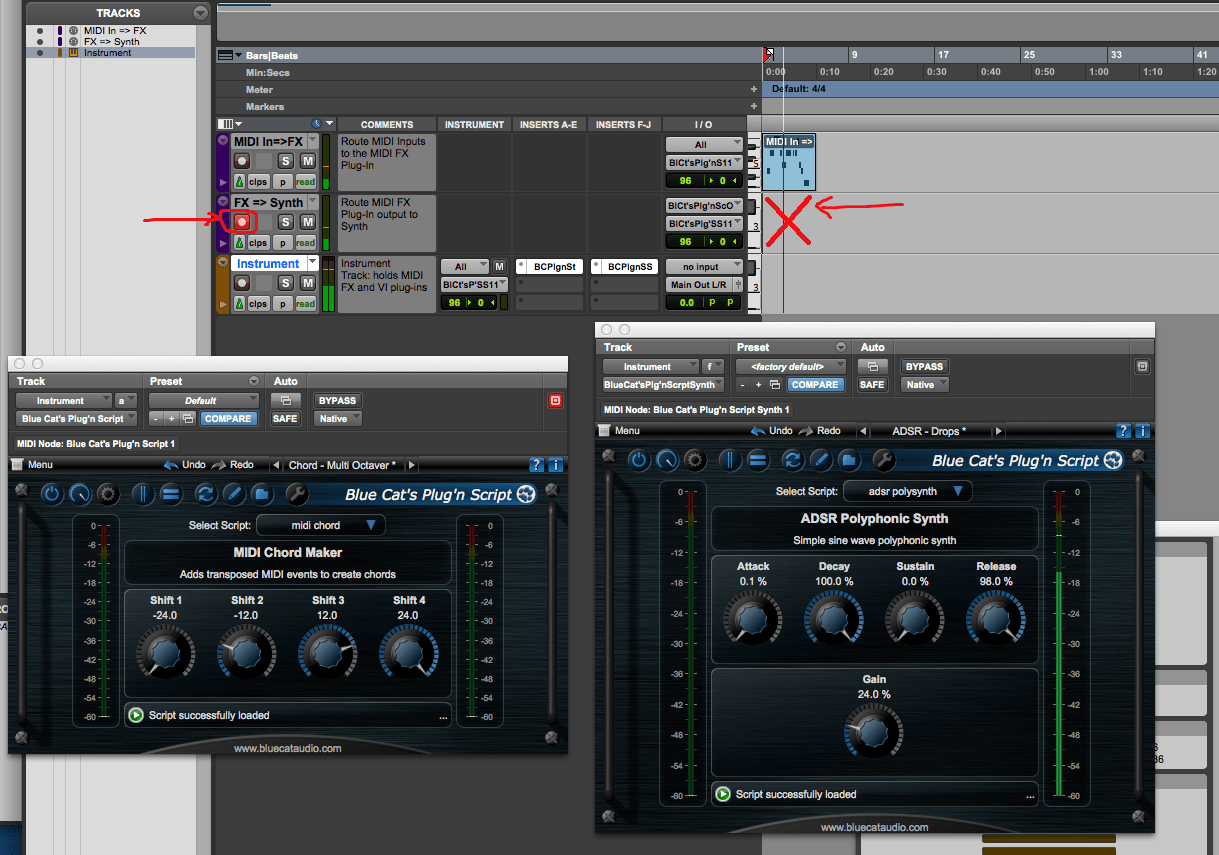
Task: Record-enable the Instrument track
Action: 241,283
